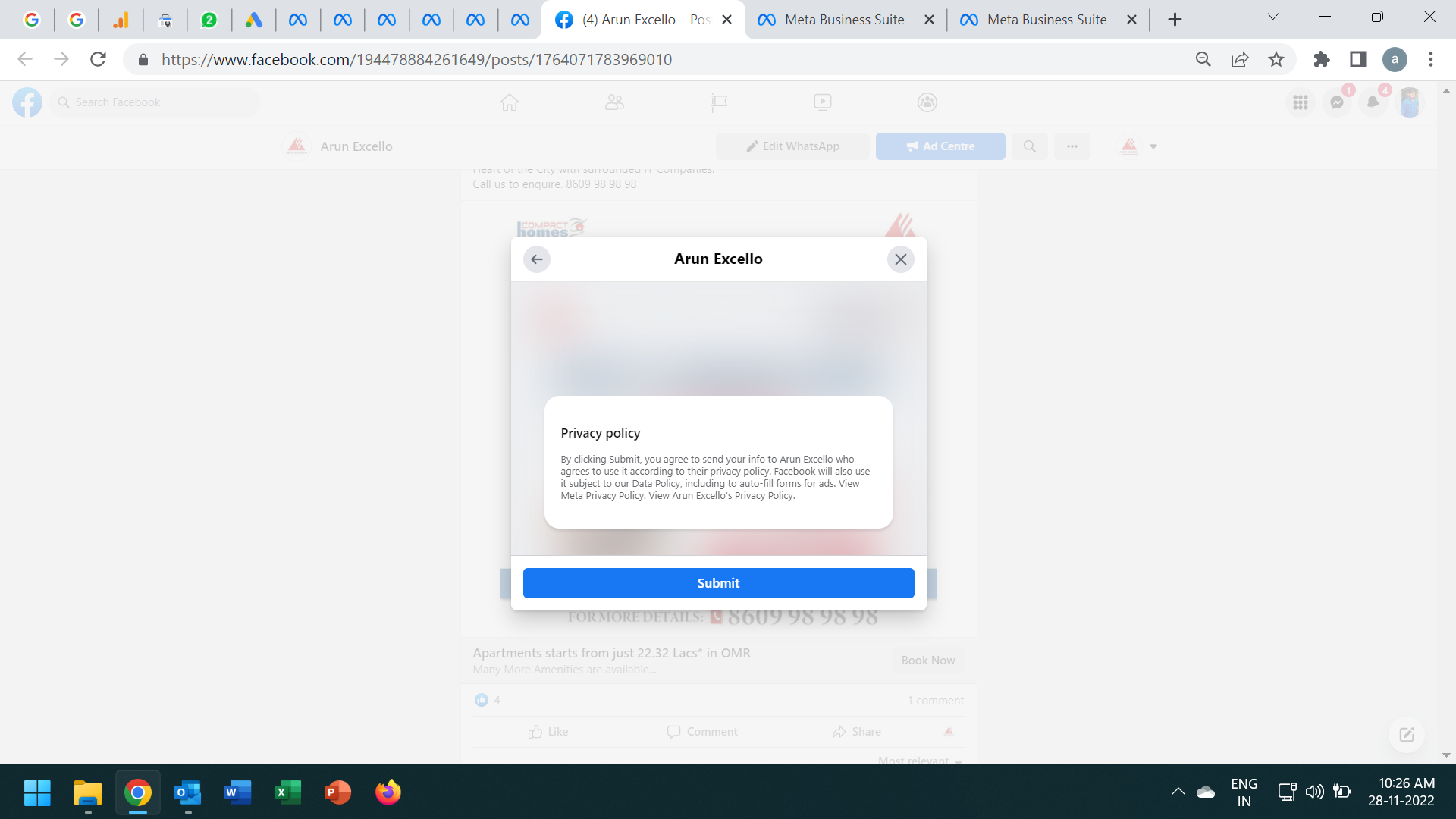Open a new browser tab
The width and height of the screenshot is (1456, 819).
[x=1175, y=20]
